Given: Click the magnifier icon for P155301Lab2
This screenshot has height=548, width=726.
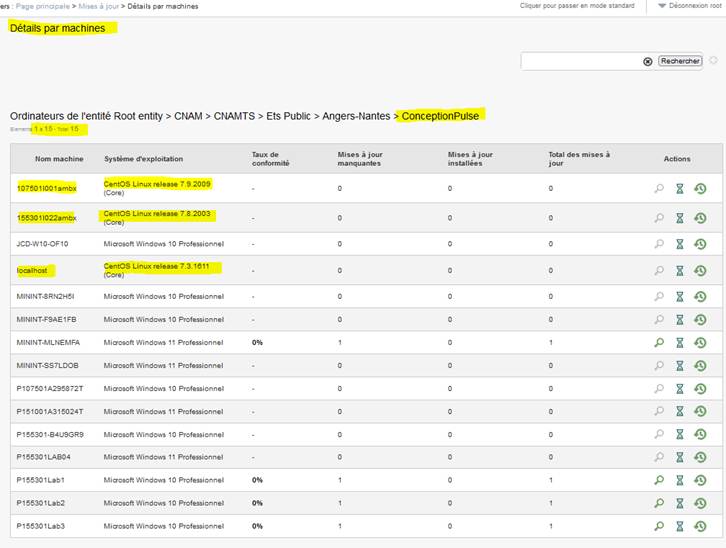Looking at the screenshot, I should tap(658, 503).
